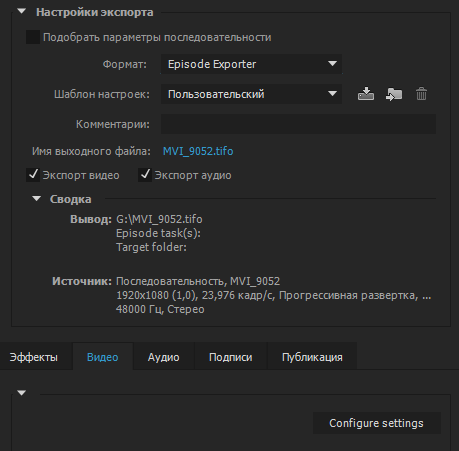Go to the Подписи tab
Image resolution: width=459 pixels, height=451 pixels.
(231, 357)
